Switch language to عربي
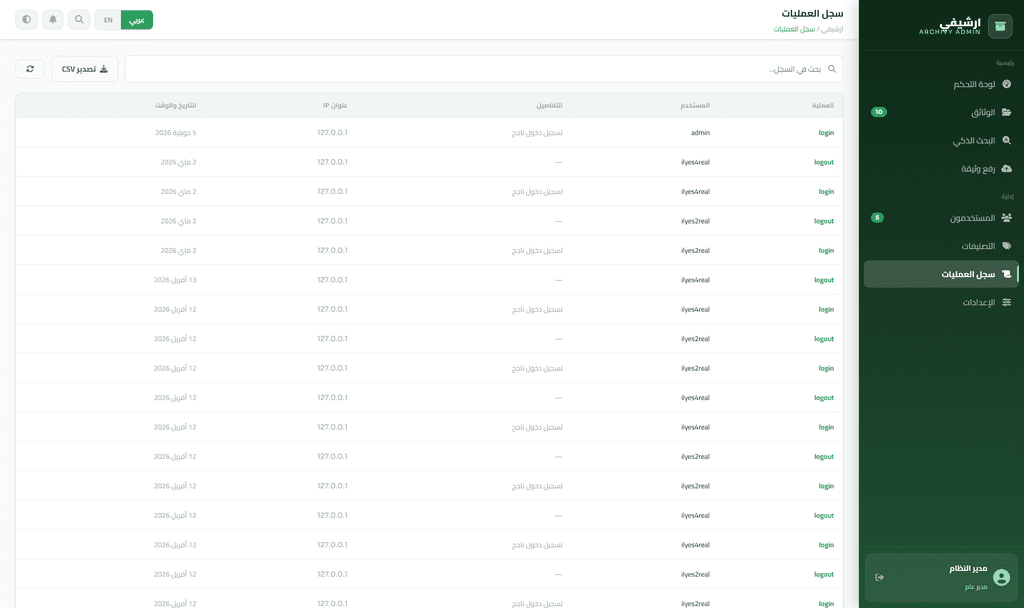 [x=136, y=20]
